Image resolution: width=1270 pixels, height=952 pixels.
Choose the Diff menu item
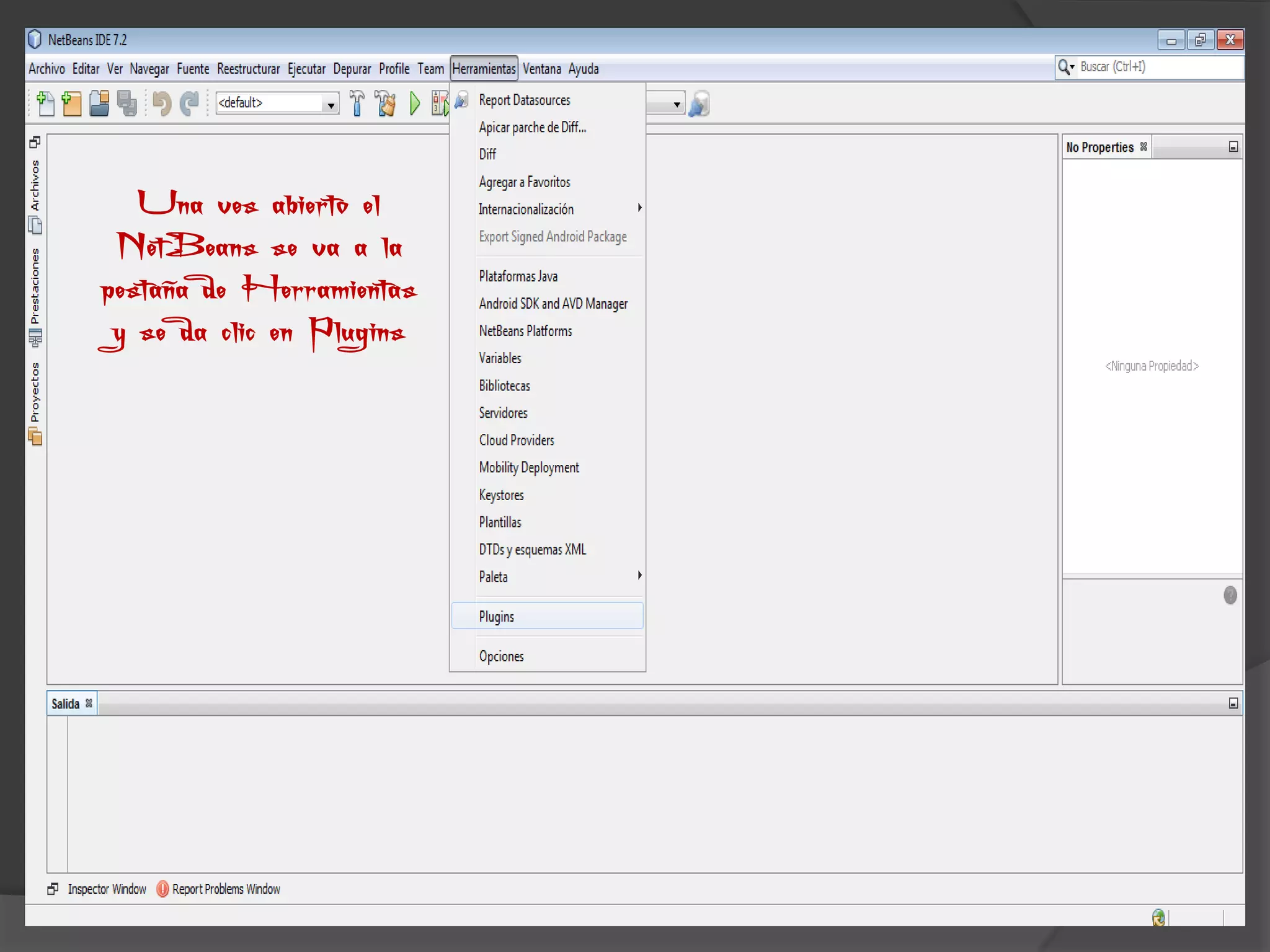coord(547,154)
